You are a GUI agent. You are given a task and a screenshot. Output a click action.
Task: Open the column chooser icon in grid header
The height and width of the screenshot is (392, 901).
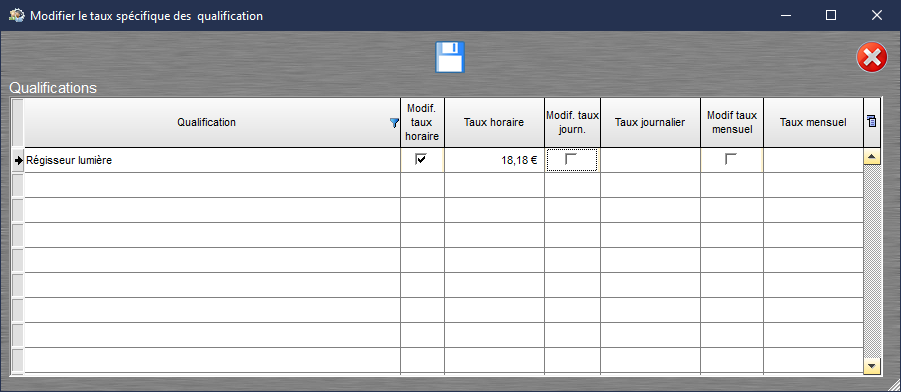click(x=872, y=121)
